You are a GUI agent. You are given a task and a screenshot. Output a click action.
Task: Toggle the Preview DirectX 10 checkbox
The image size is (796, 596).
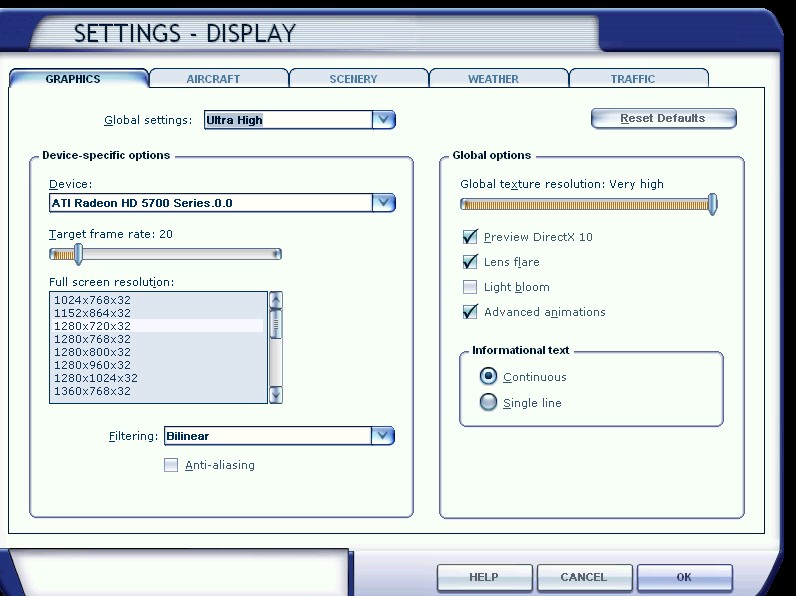470,237
